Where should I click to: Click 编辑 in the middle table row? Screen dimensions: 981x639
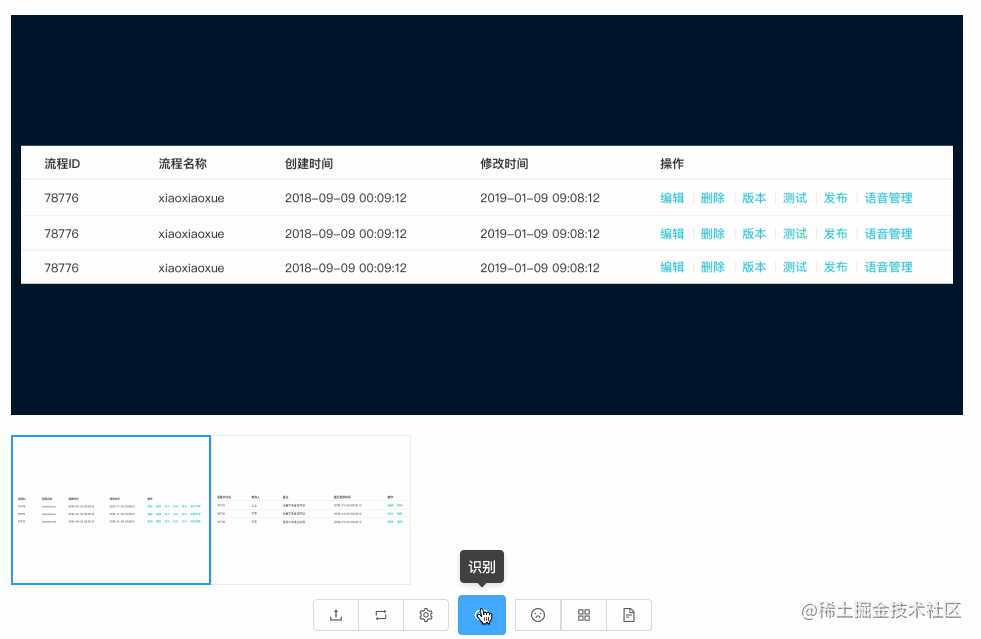[x=672, y=234]
